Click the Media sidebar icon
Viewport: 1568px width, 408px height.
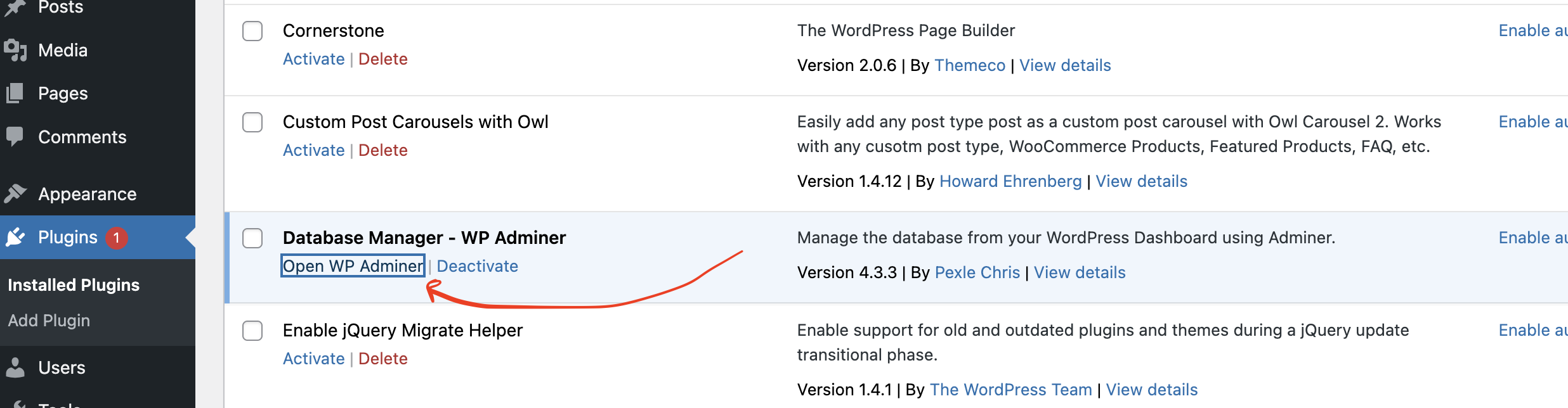[15, 51]
